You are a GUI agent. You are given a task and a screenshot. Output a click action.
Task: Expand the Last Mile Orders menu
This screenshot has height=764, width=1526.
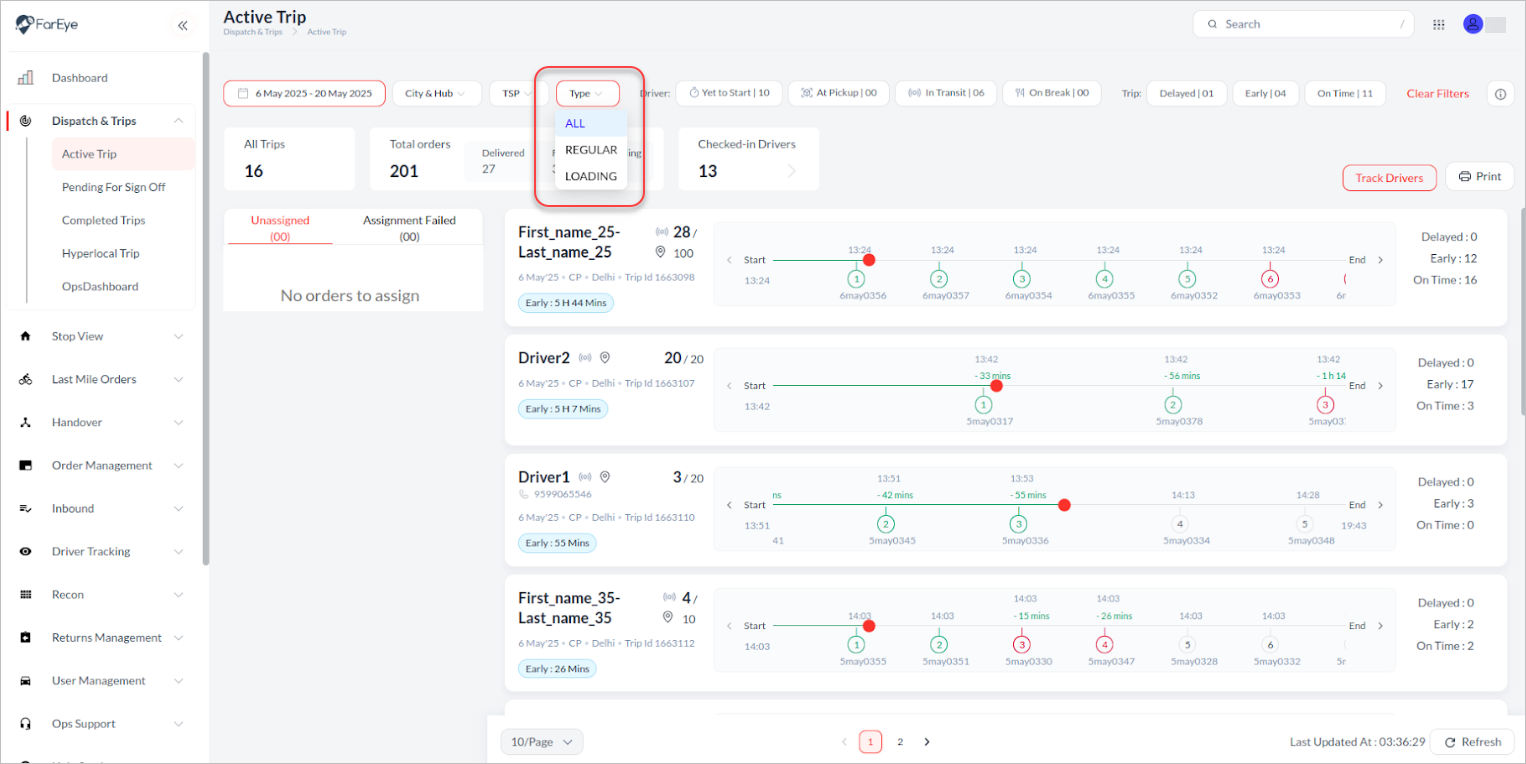pyautogui.click(x=179, y=379)
